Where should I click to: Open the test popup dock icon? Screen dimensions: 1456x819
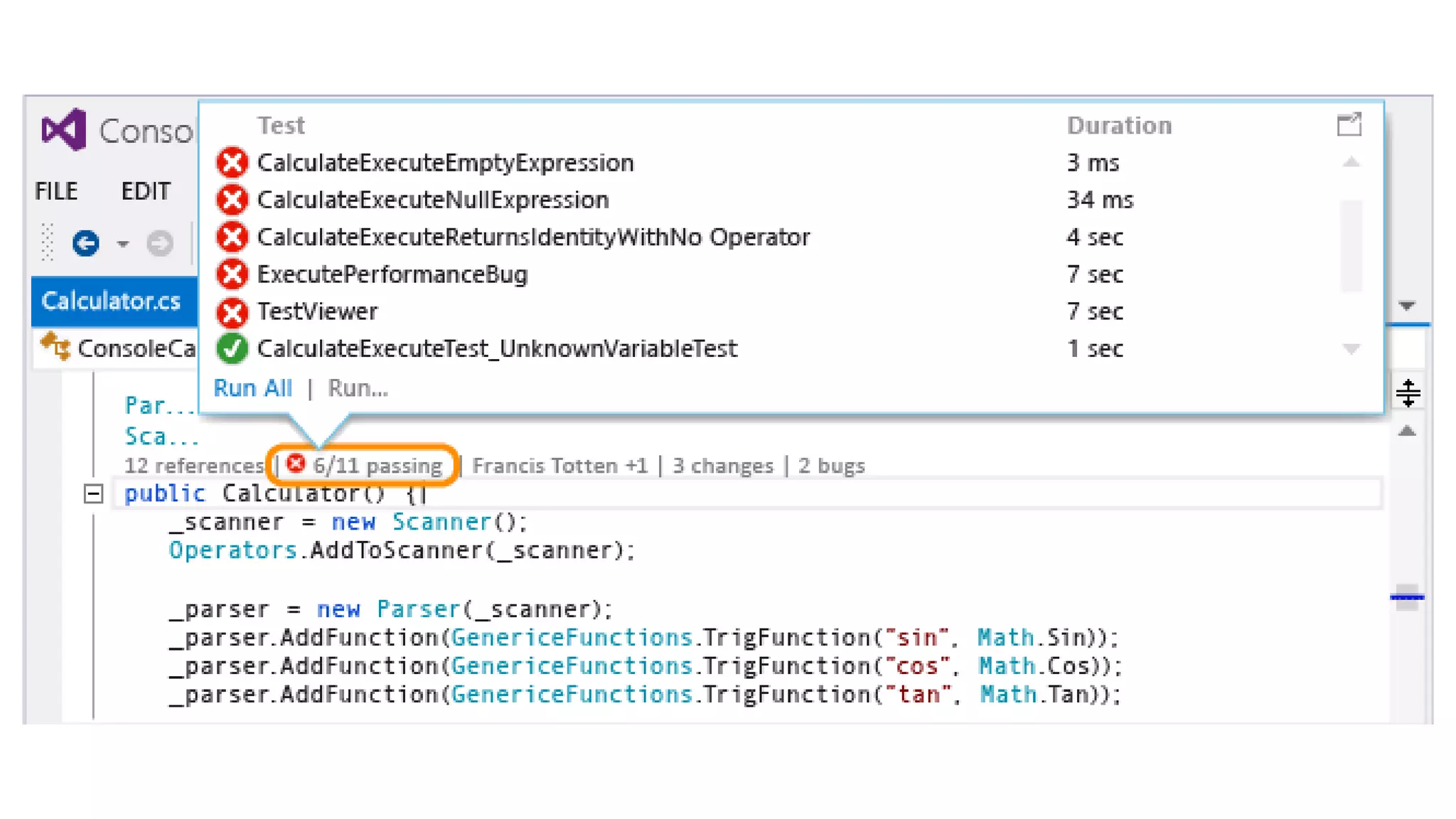coord(1349,125)
